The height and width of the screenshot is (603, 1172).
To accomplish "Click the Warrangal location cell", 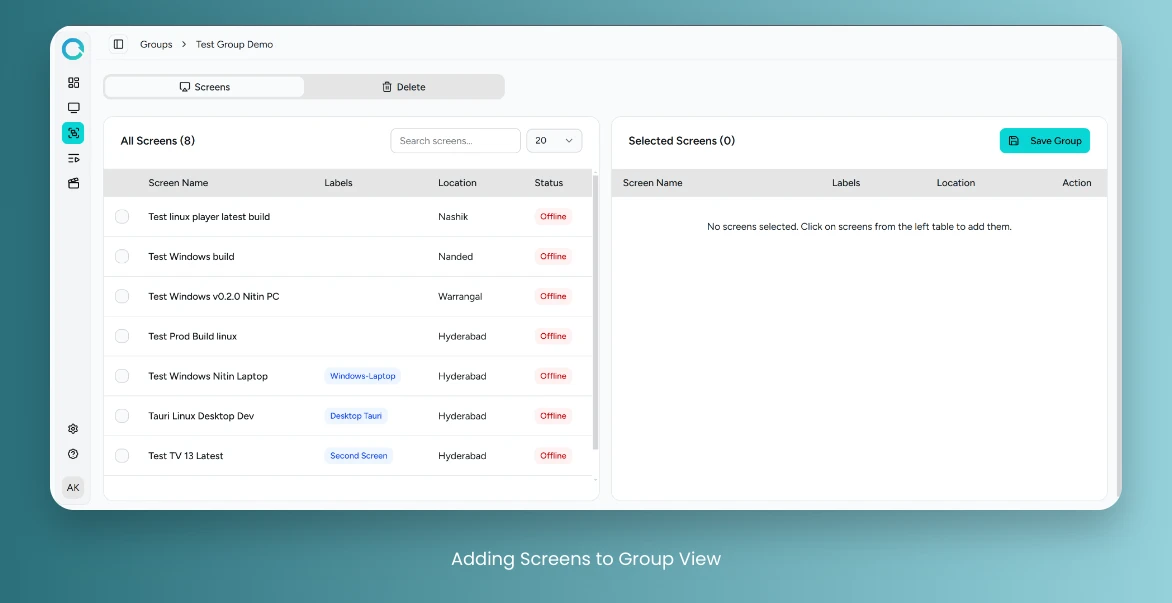I will pos(460,297).
